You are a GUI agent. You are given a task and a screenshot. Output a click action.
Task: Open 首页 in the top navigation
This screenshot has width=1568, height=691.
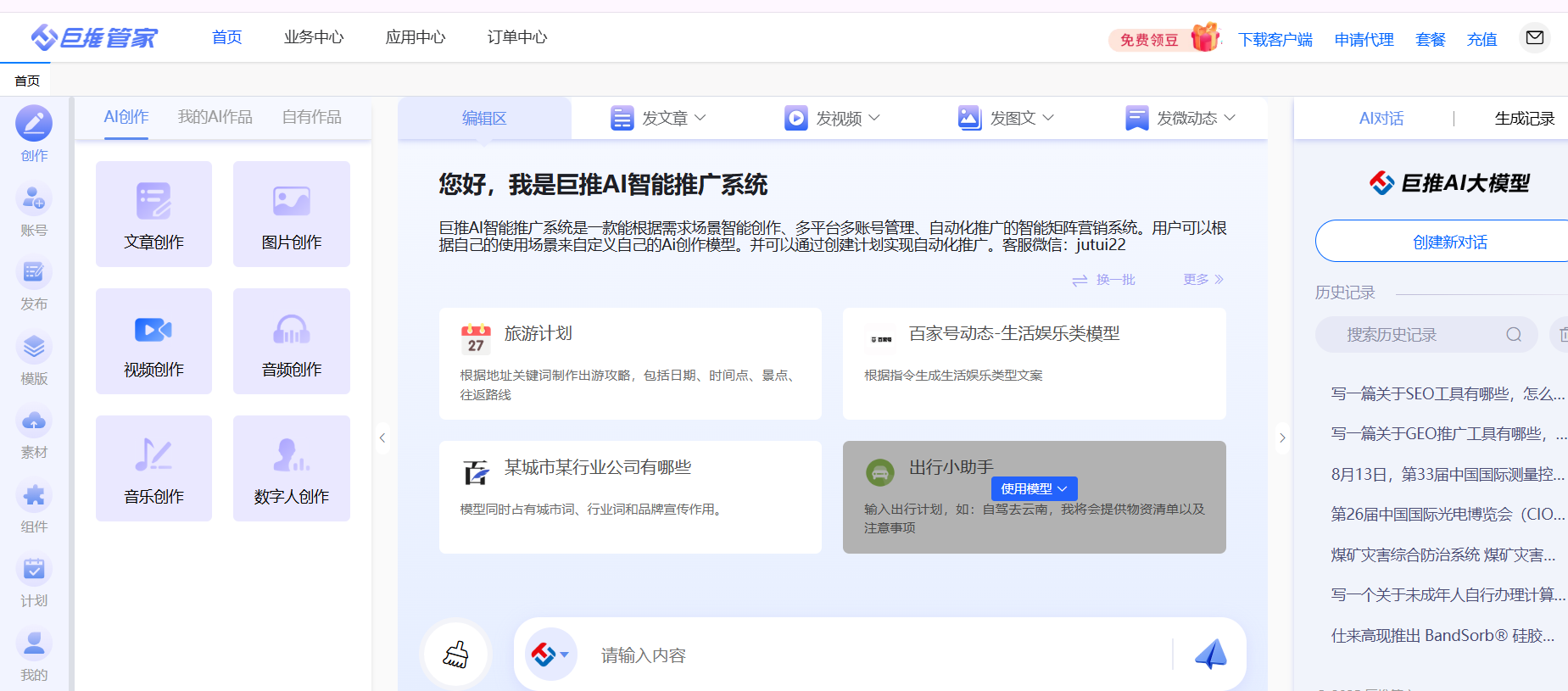pyautogui.click(x=227, y=37)
